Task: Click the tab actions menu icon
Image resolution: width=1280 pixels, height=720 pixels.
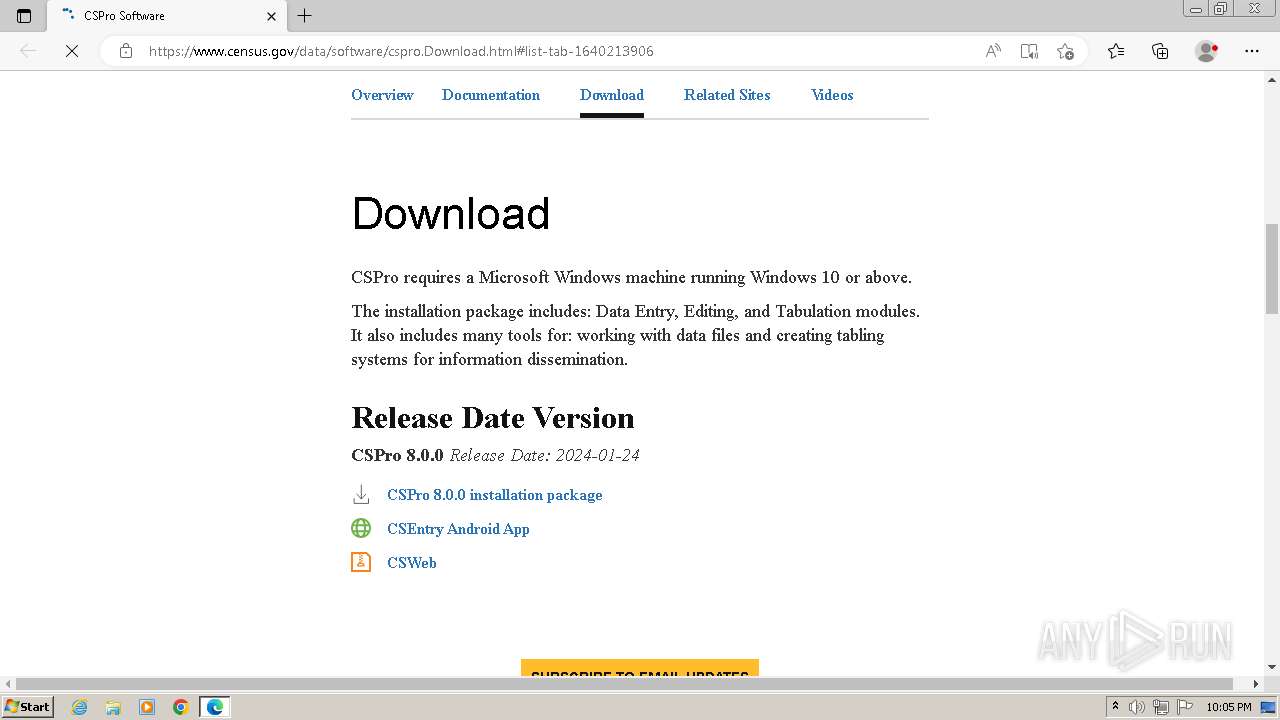Action: 24,16
